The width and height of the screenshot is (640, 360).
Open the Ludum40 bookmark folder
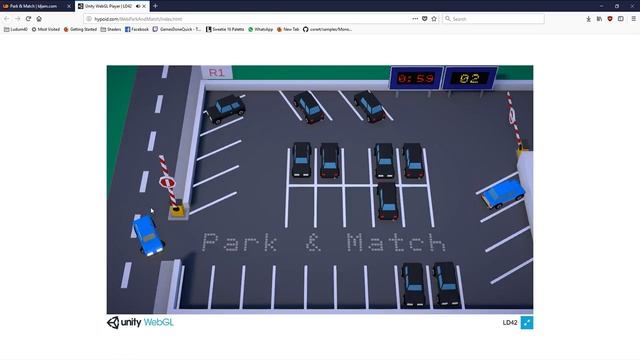[16, 29]
